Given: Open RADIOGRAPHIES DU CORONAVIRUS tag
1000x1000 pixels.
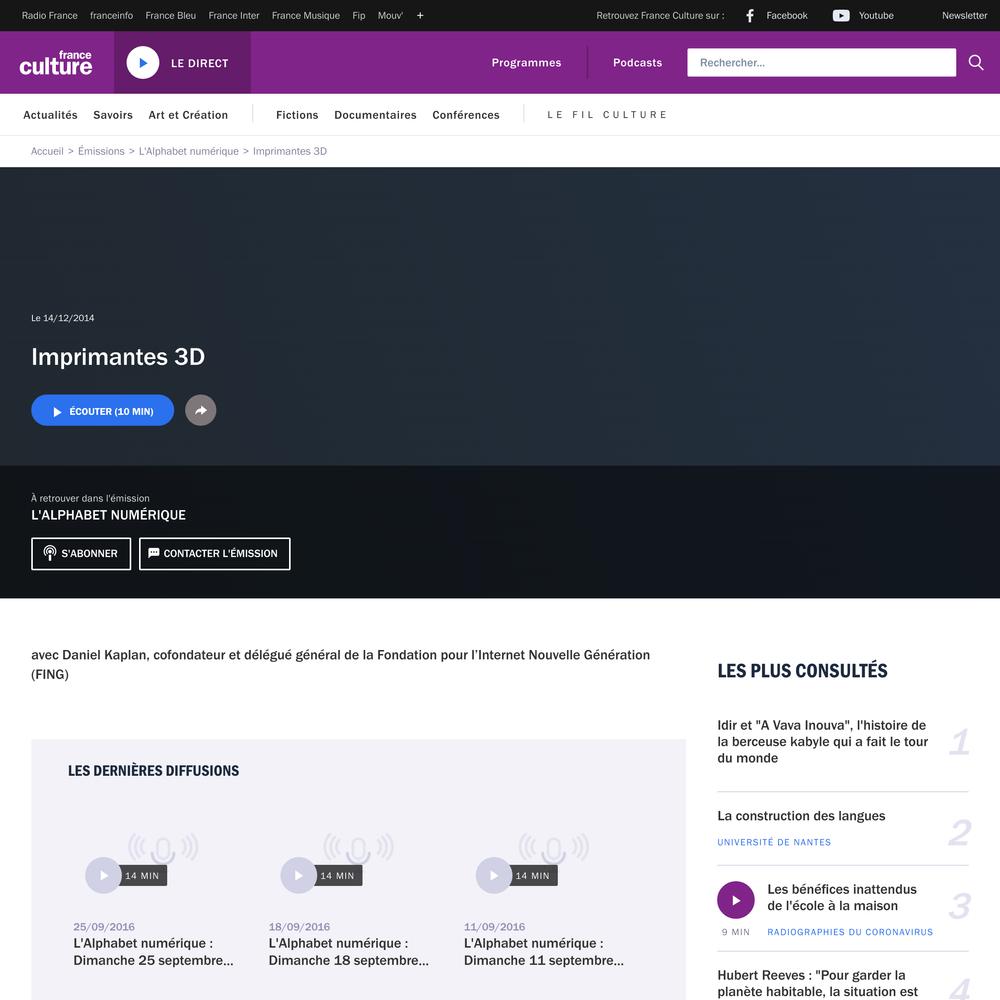Looking at the screenshot, I should click(x=850, y=932).
